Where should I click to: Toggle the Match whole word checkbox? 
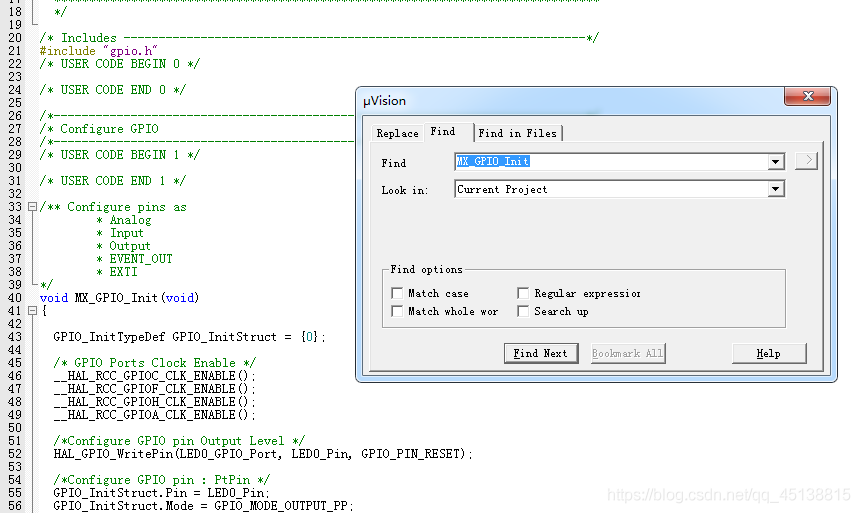(398, 312)
